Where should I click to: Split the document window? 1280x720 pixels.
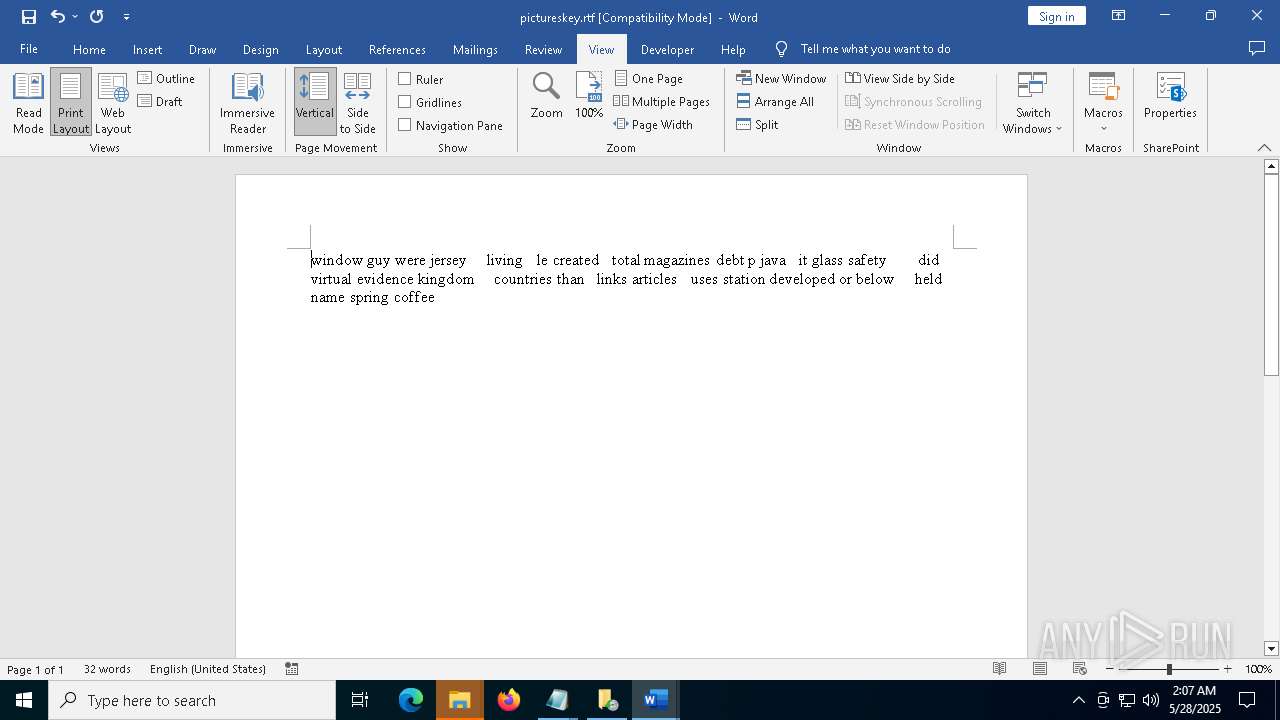tap(757, 124)
